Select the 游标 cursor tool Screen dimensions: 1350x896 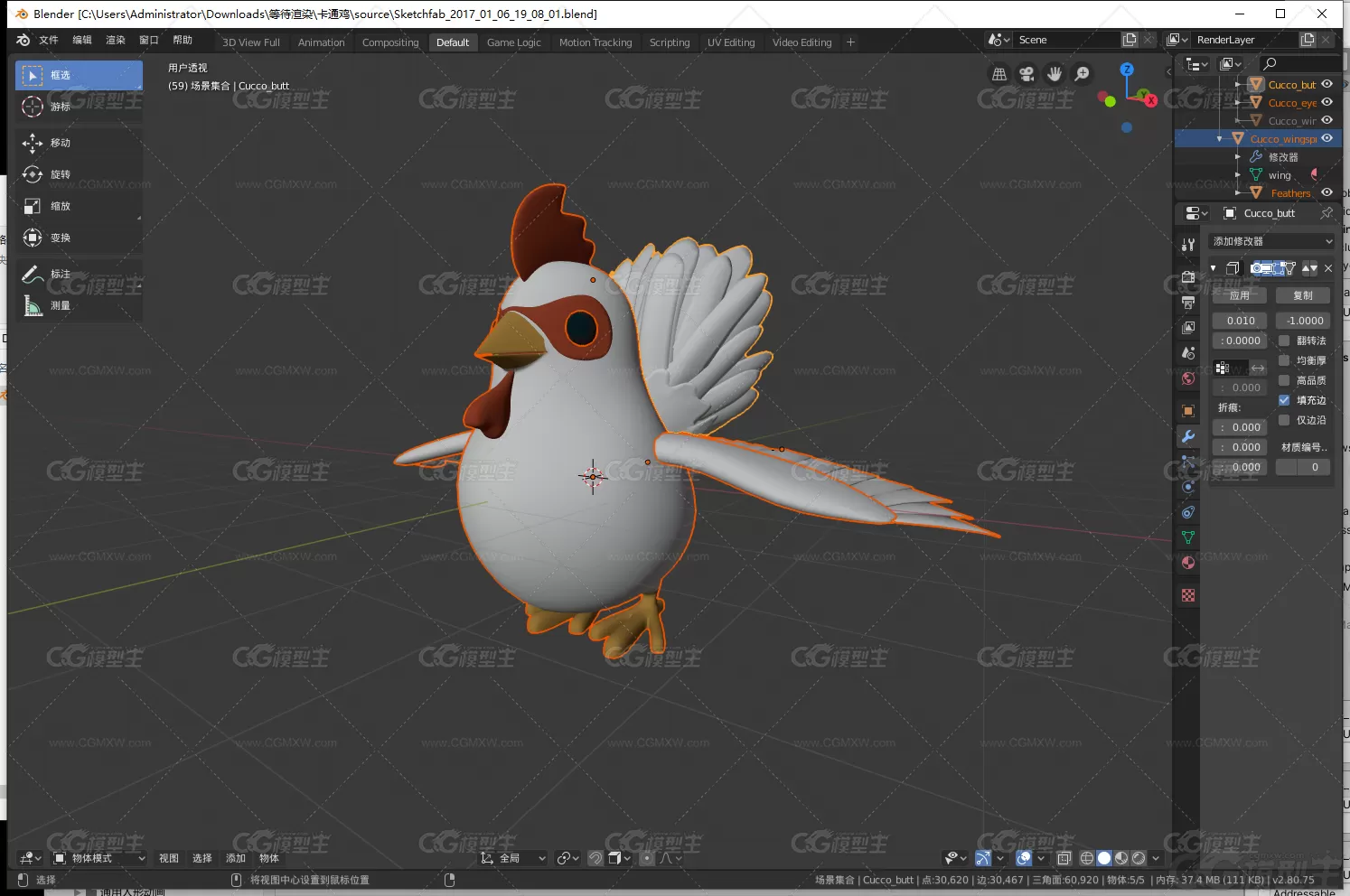click(79, 107)
